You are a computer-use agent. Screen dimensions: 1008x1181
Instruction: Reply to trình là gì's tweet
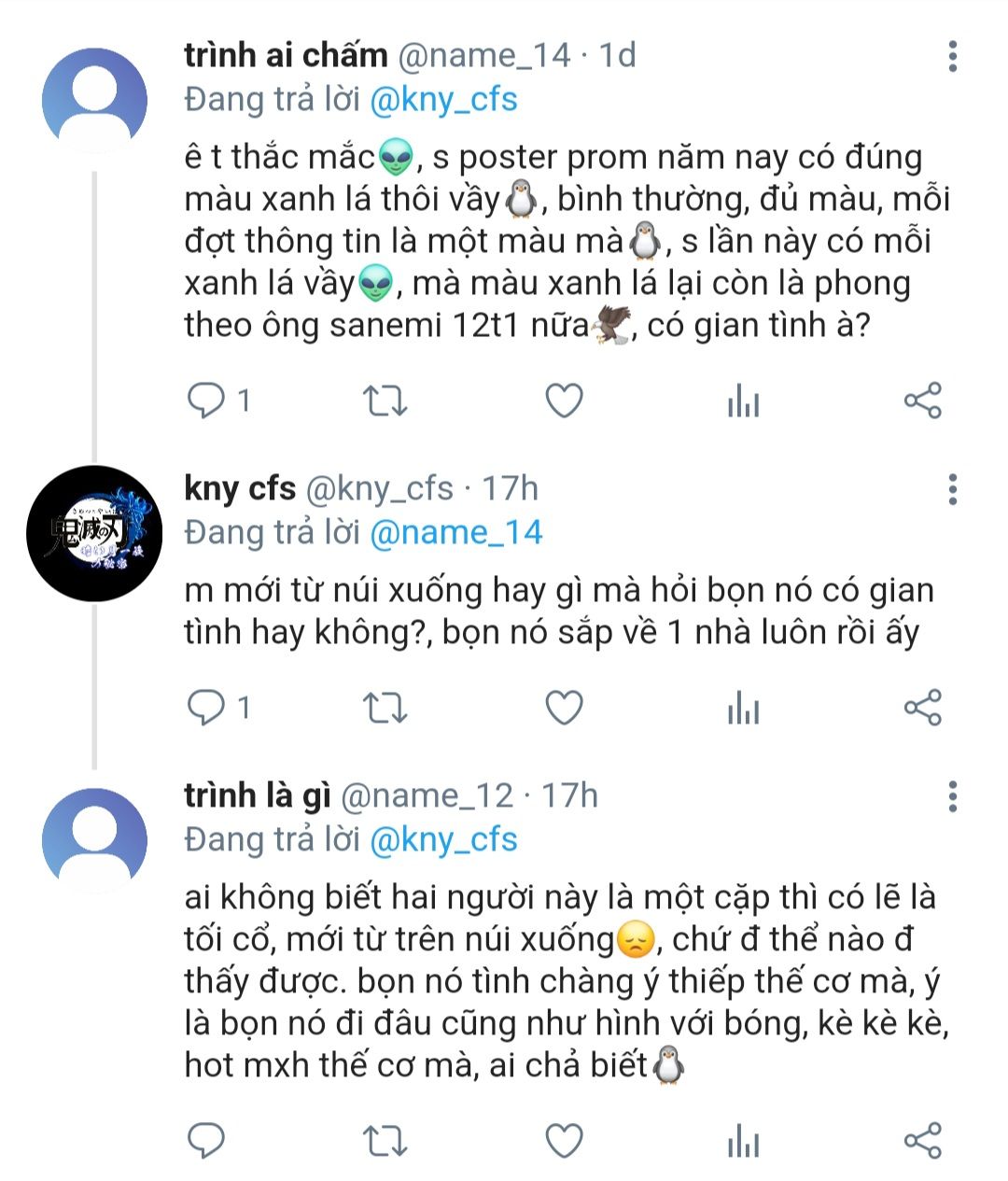tap(207, 1140)
